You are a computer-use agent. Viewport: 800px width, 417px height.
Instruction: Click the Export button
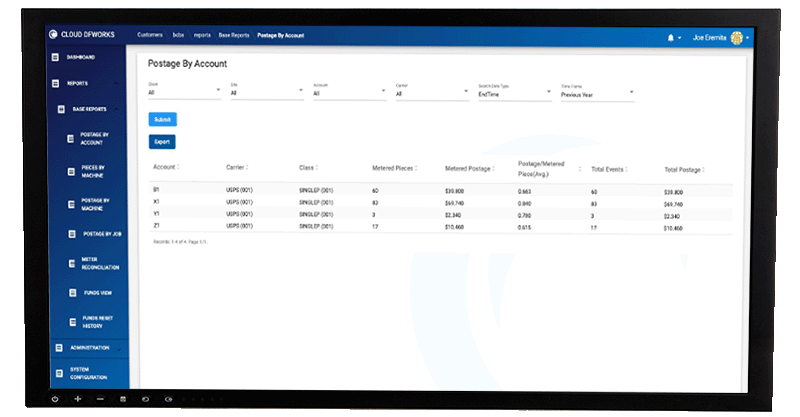tap(162, 142)
